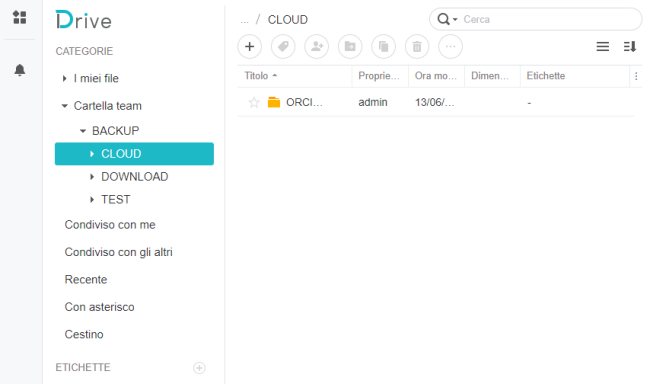The height and width of the screenshot is (384, 650).
Task: Click the copy files toolbar icon
Action: click(383, 46)
